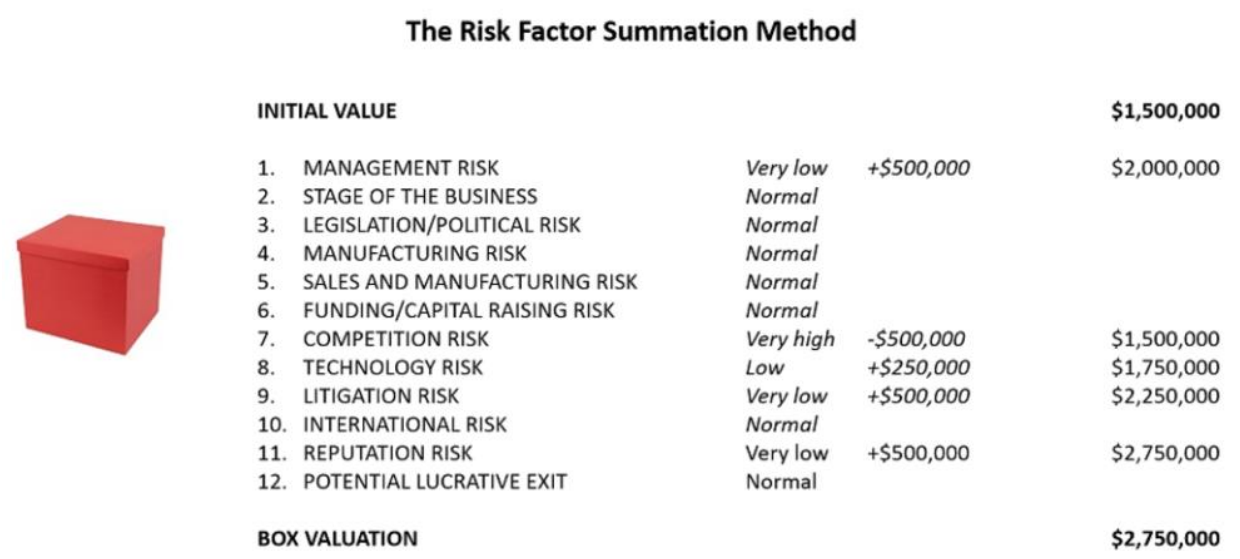Click the Very high competition rating
The height and width of the screenshot is (559, 1240).
(790, 339)
